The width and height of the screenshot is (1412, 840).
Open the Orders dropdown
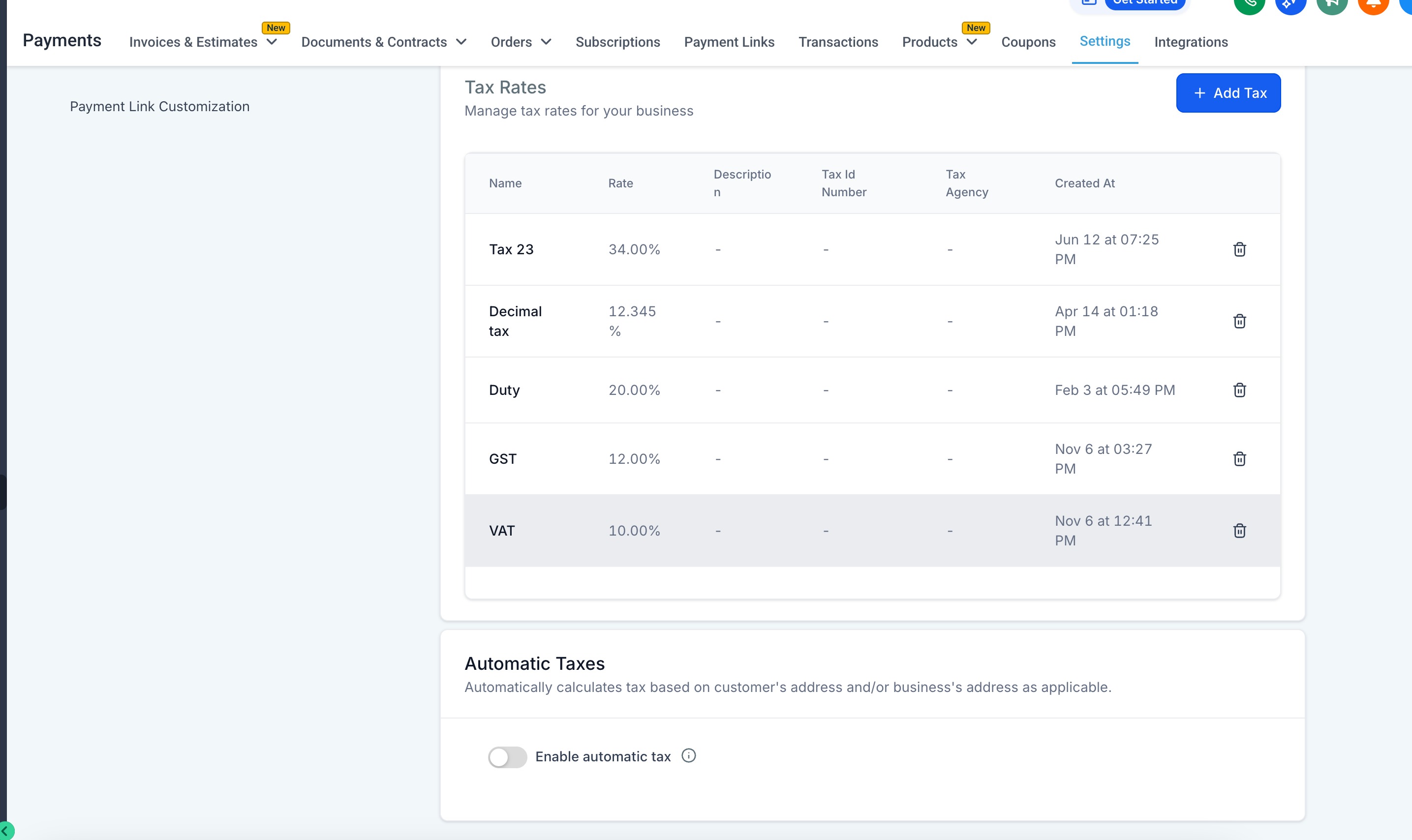[521, 42]
